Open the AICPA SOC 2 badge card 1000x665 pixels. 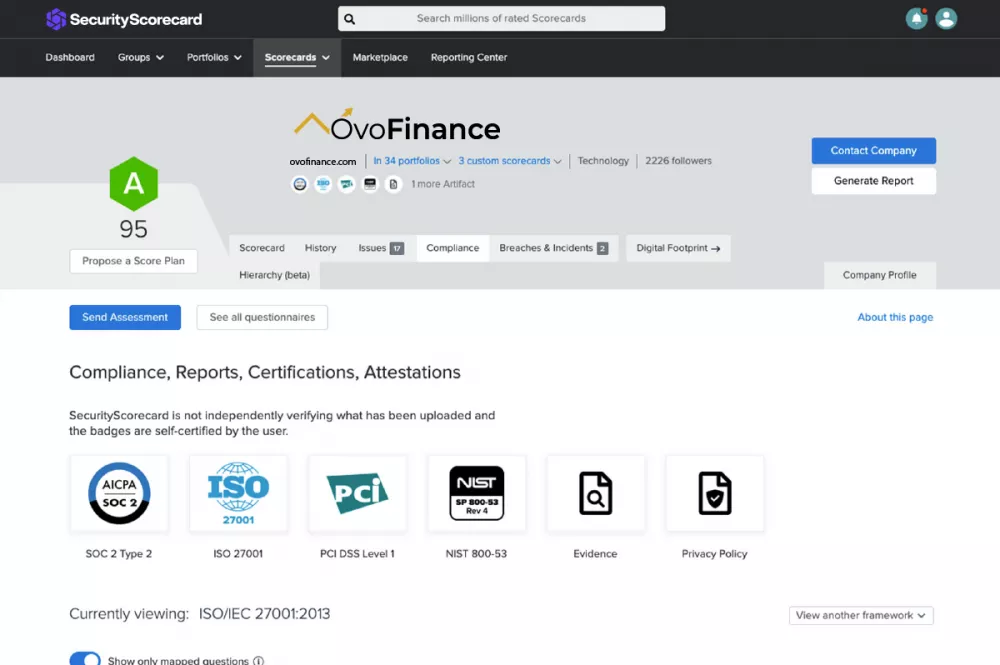tap(119, 493)
